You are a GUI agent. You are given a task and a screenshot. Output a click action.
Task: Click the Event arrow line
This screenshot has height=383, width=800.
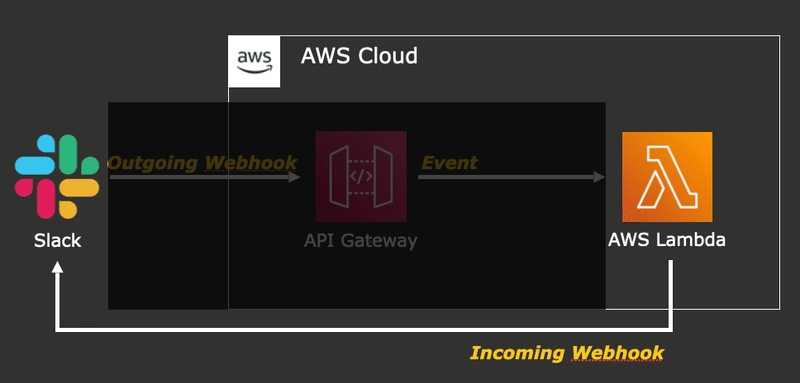click(511, 177)
